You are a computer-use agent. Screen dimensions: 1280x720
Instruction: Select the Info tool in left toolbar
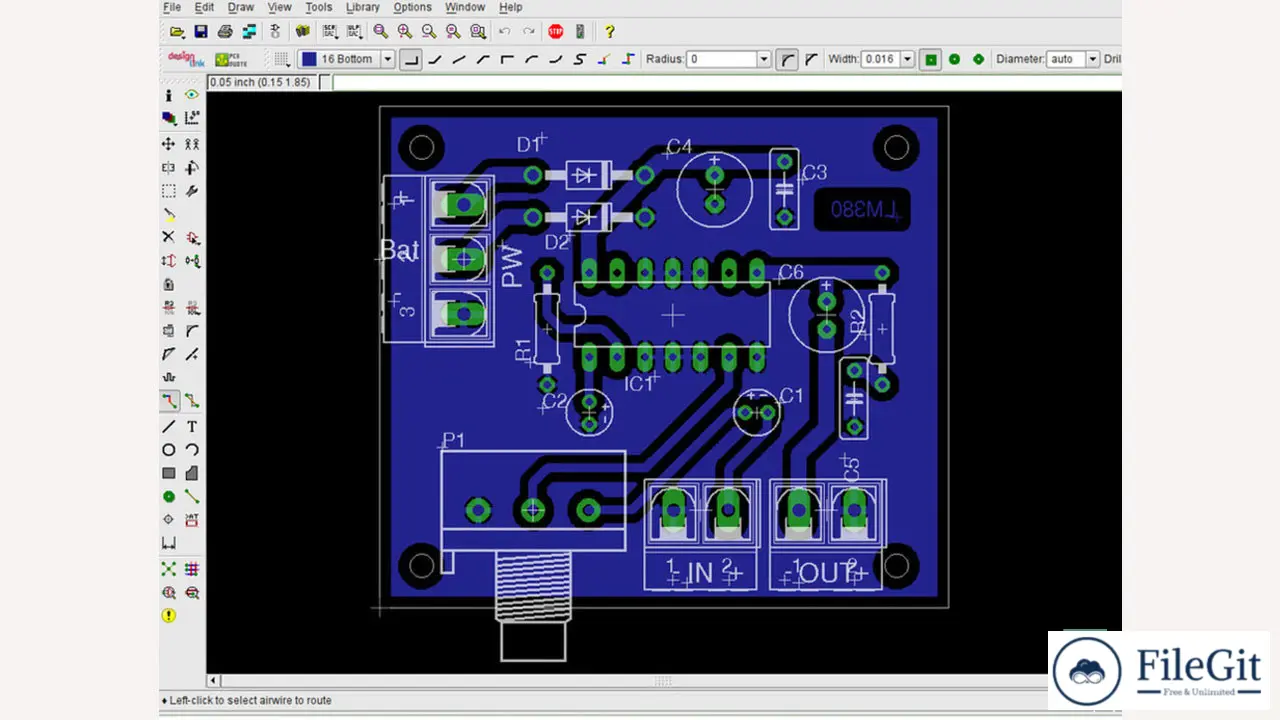tap(168, 95)
